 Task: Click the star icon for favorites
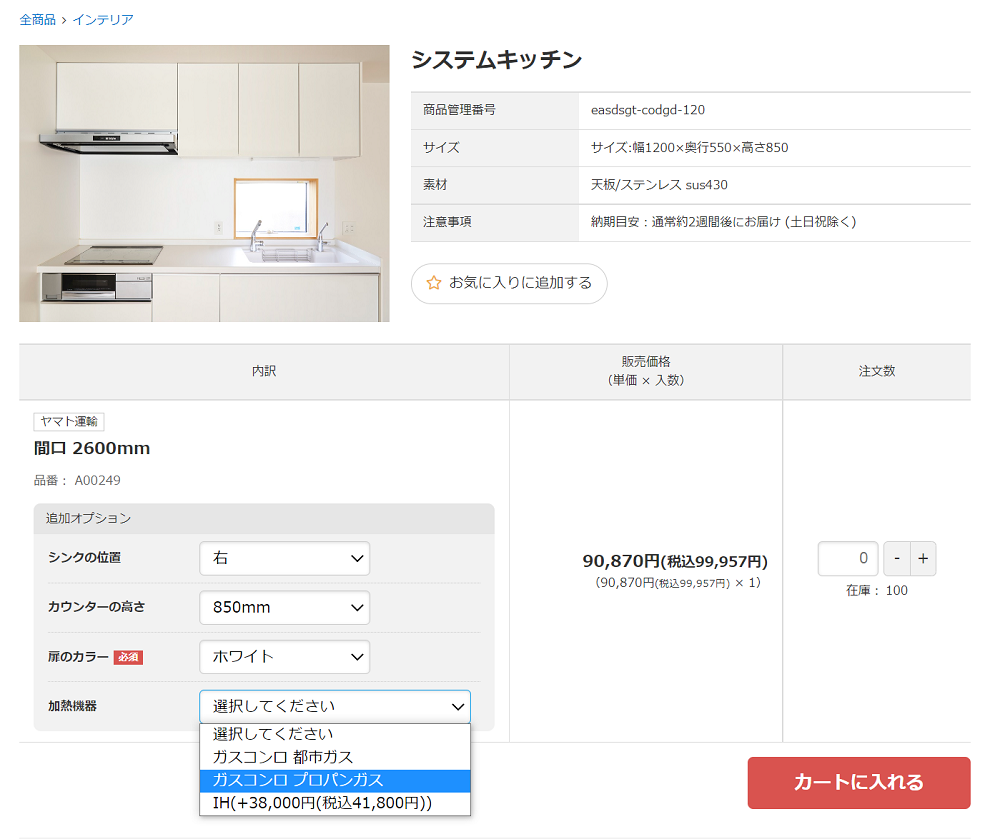click(x=434, y=283)
